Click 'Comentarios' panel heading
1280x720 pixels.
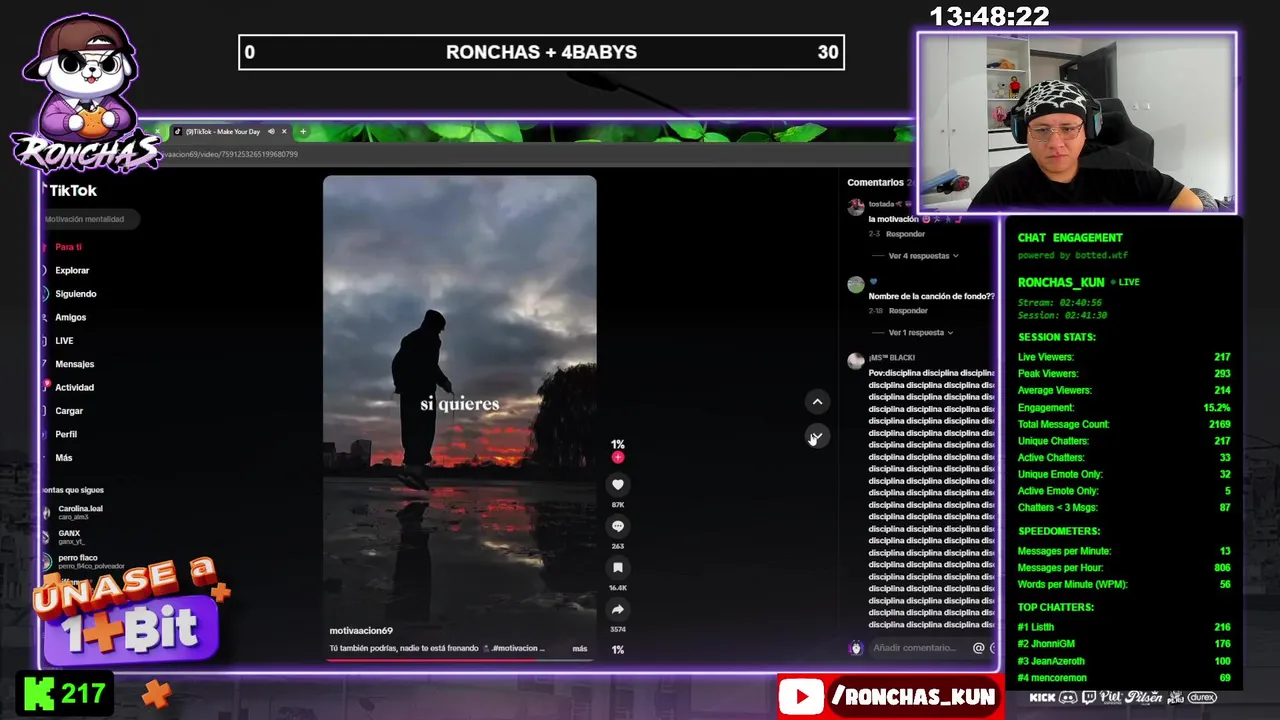point(875,183)
